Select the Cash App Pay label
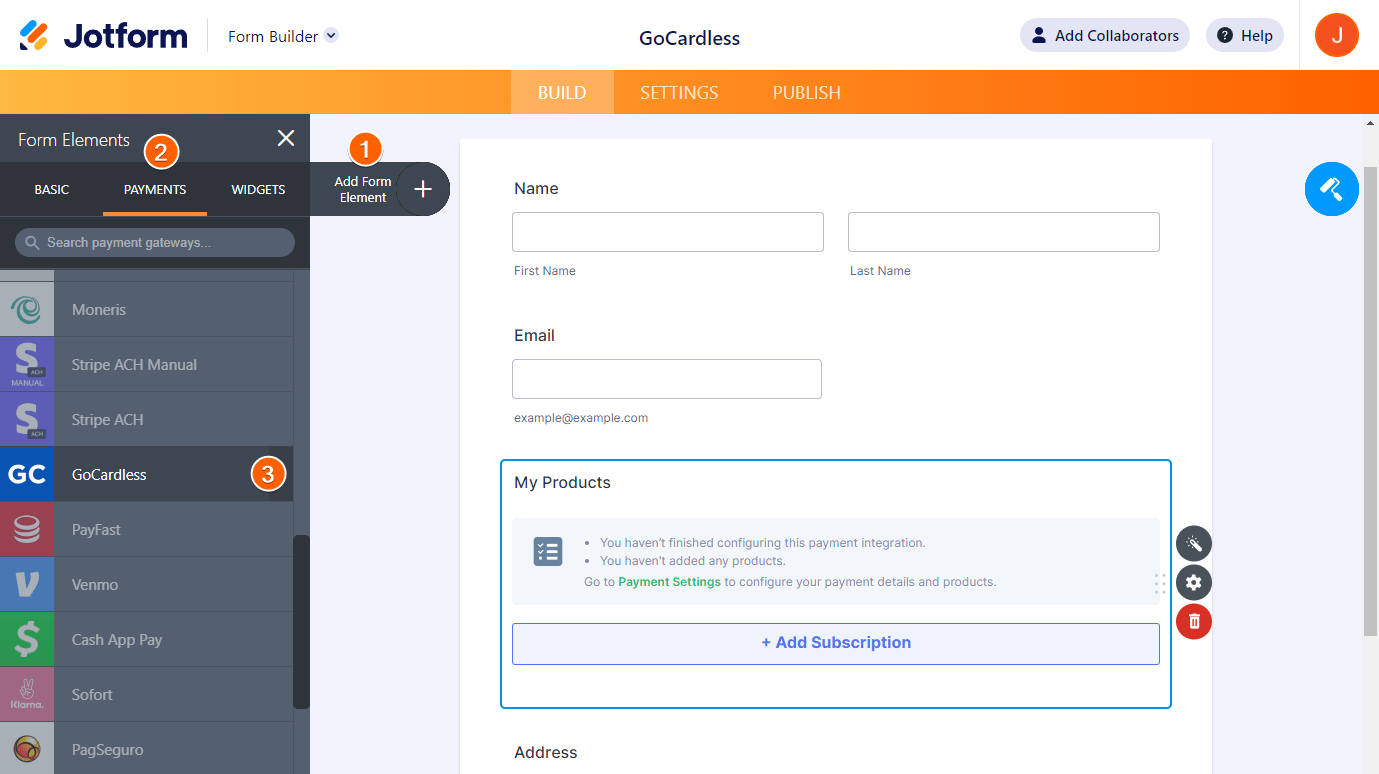The image size is (1379, 774). coord(117,639)
